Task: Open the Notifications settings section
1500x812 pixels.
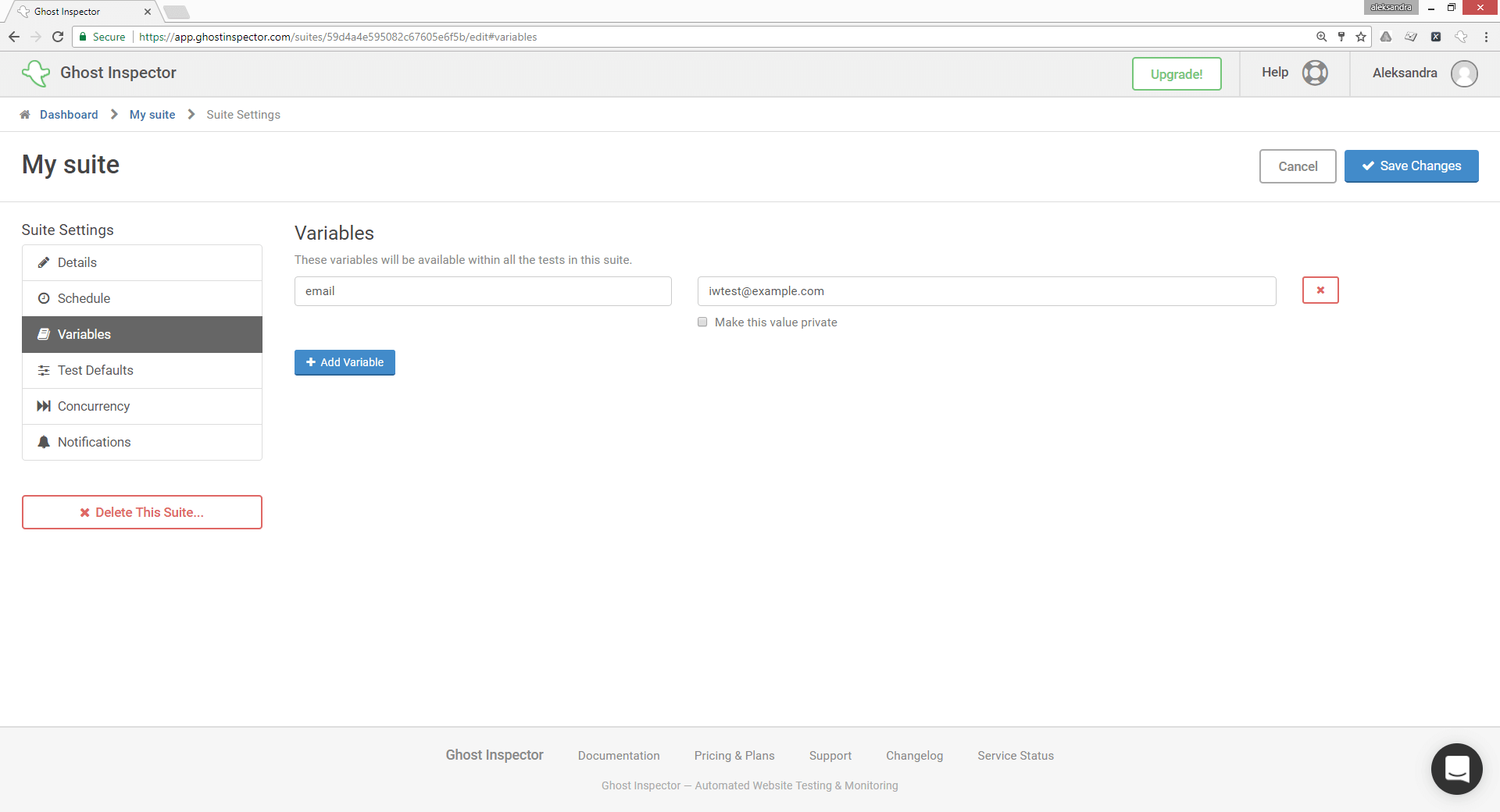Action: [x=142, y=442]
